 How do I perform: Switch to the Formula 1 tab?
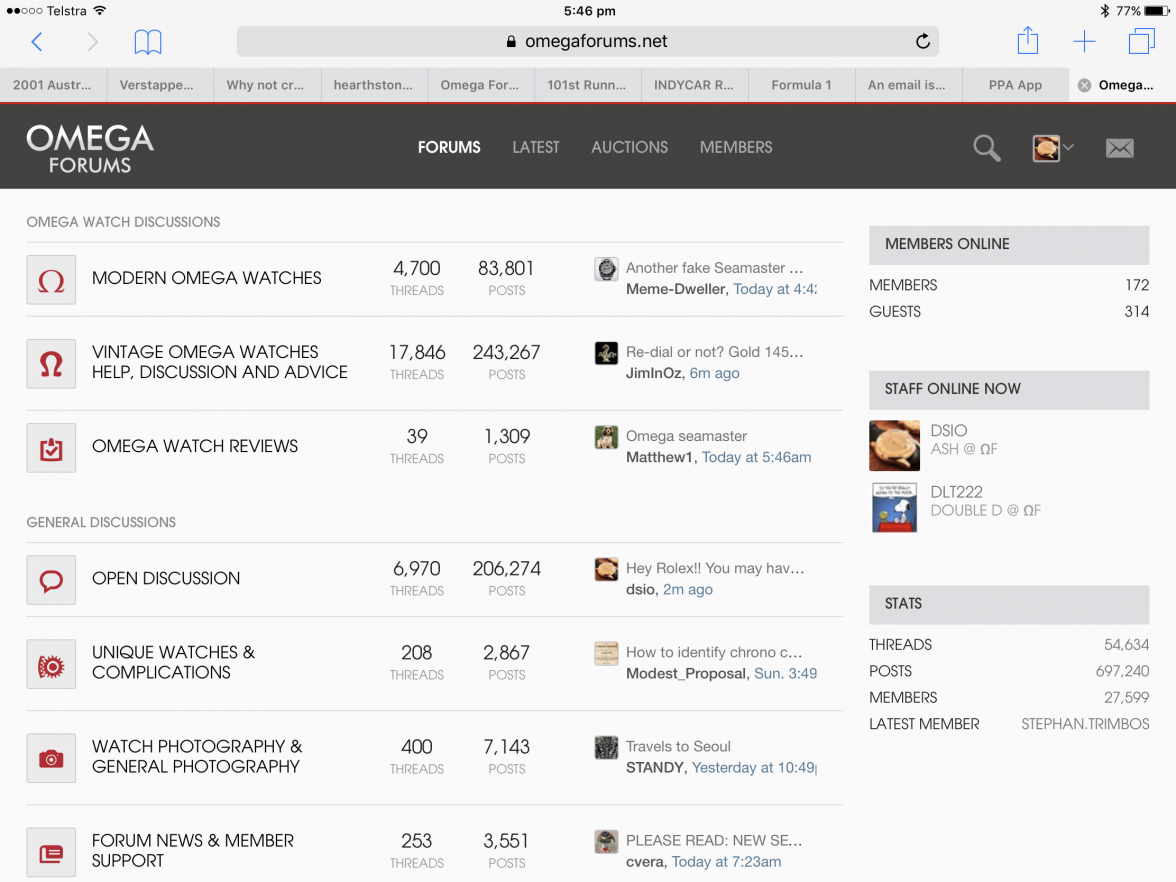(x=801, y=85)
